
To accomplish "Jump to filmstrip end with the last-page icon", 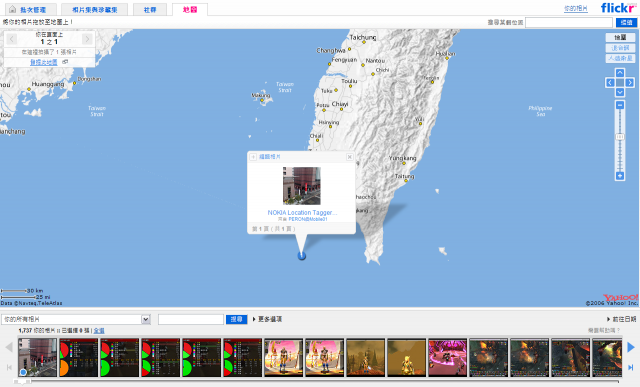I will 631,367.
